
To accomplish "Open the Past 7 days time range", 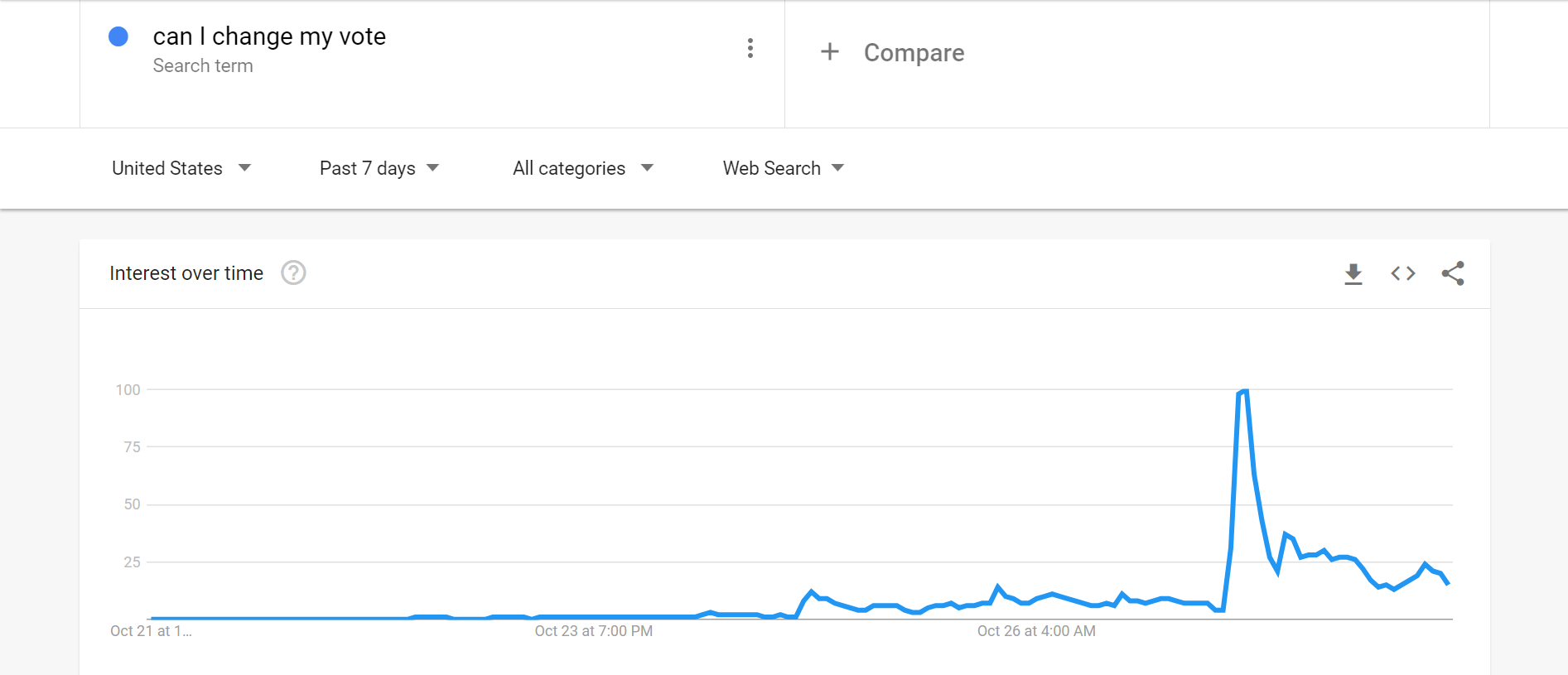I will [x=379, y=168].
